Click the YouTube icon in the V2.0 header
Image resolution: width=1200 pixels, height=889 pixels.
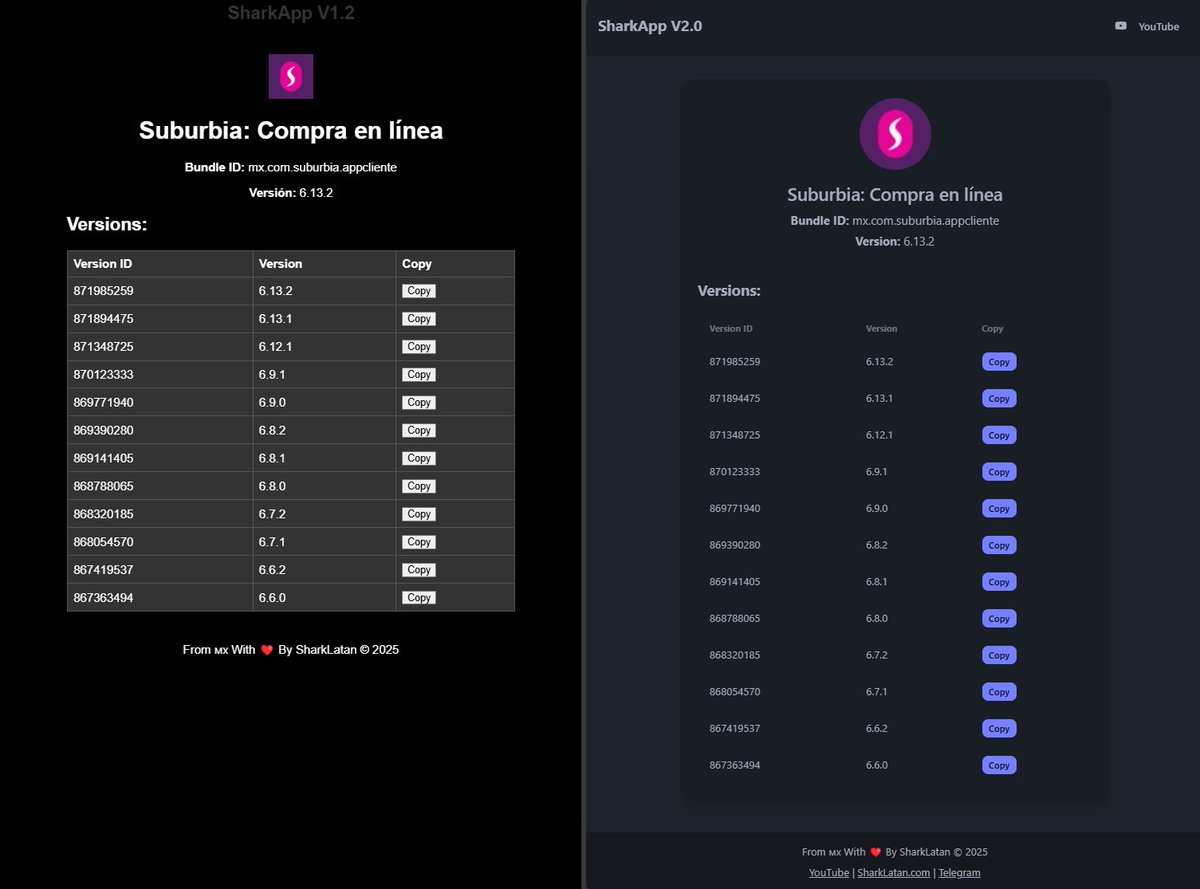[x=1121, y=26]
